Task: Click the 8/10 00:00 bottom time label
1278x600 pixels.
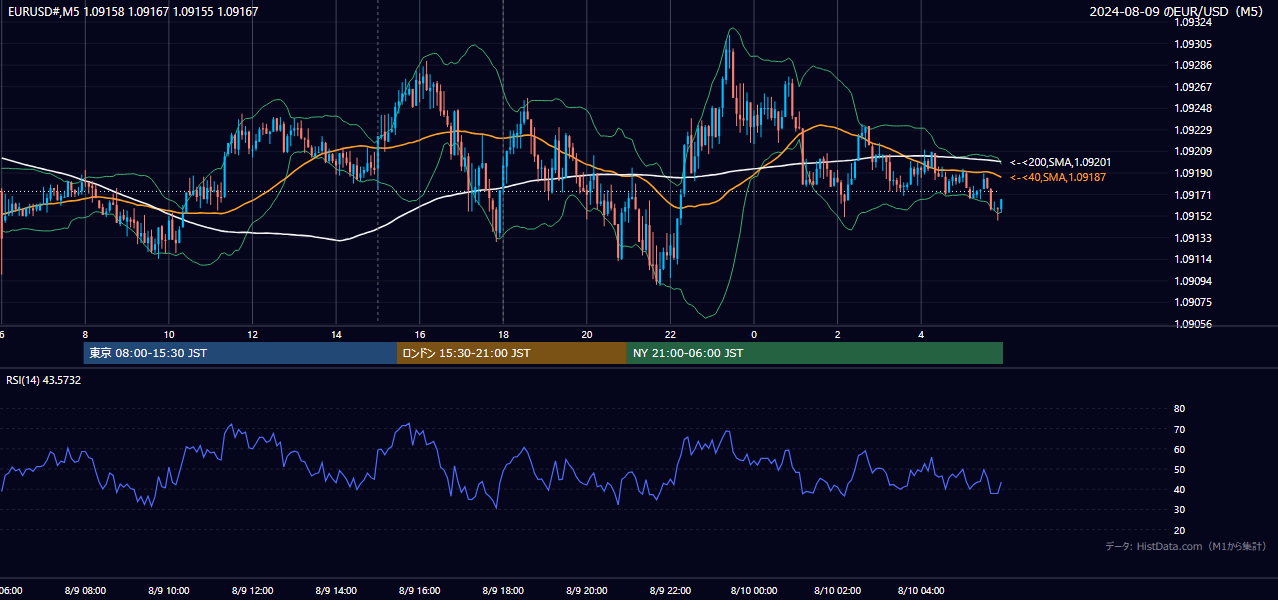Action: pos(753,590)
